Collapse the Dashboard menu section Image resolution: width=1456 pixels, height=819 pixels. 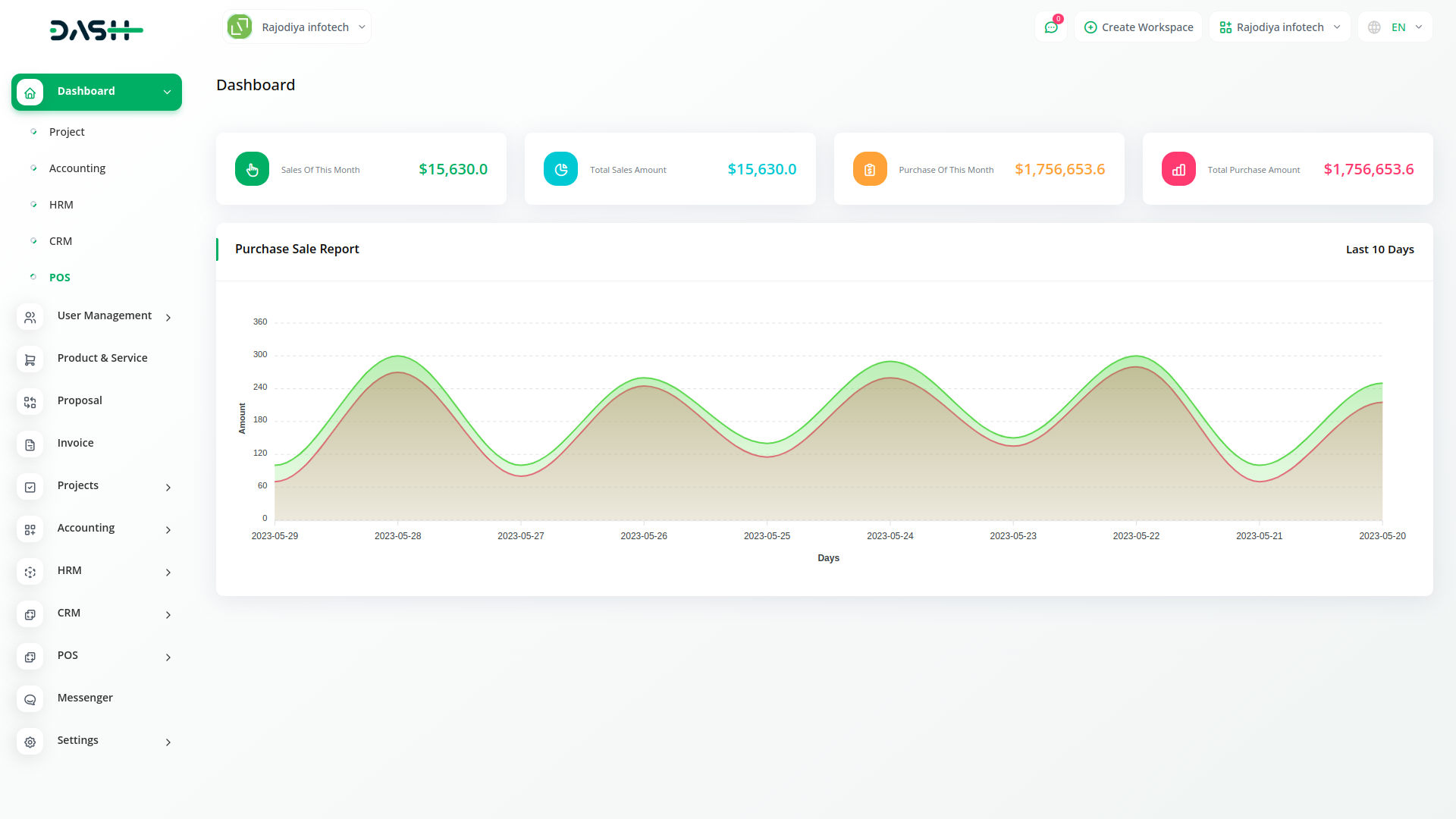pos(167,92)
